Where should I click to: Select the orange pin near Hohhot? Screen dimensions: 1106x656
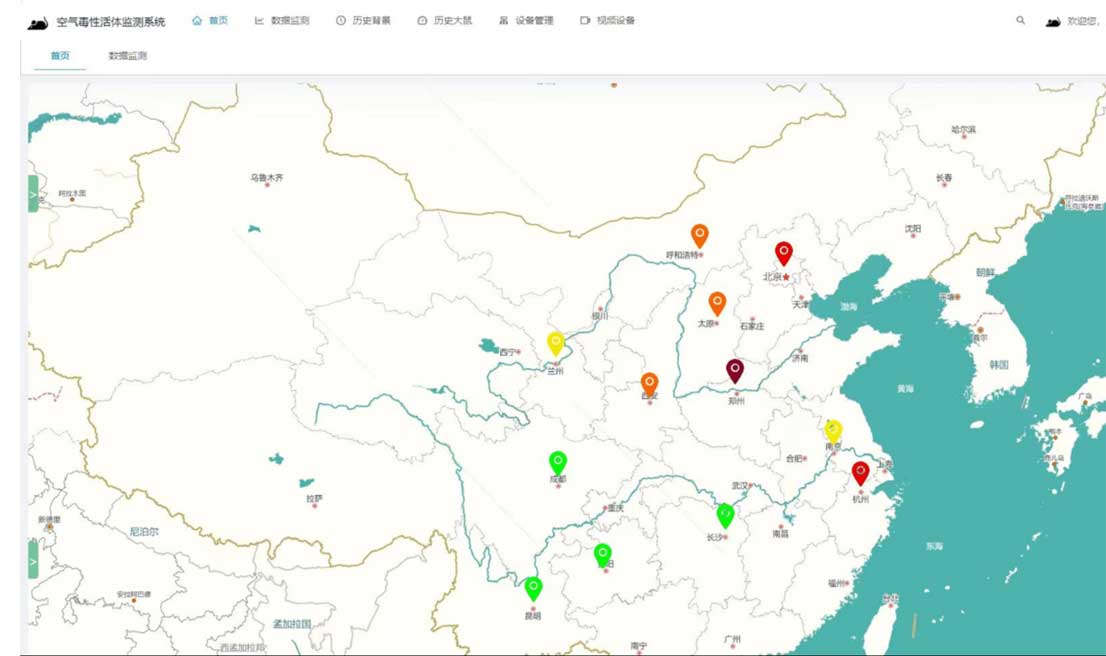pyautogui.click(x=700, y=235)
